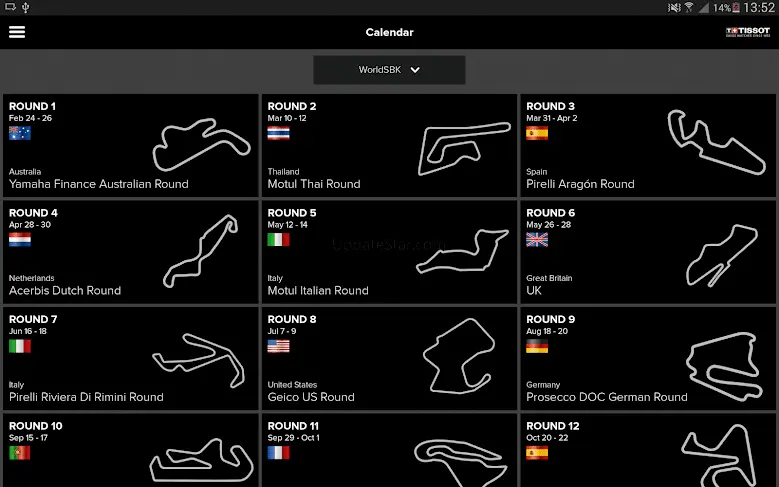Click the United States flag in Round 8

[278, 346]
